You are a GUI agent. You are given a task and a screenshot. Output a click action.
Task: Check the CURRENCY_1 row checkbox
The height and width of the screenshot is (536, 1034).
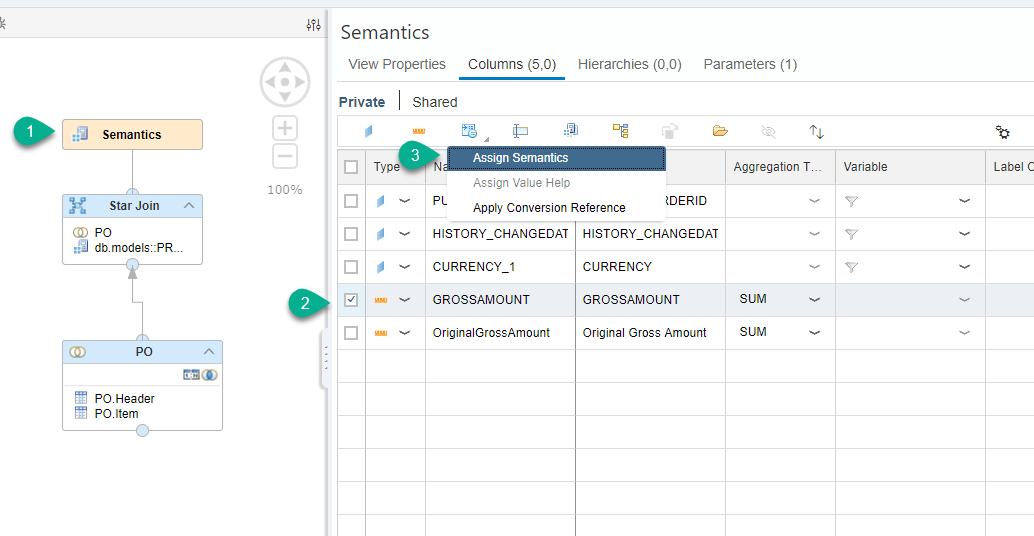351,266
